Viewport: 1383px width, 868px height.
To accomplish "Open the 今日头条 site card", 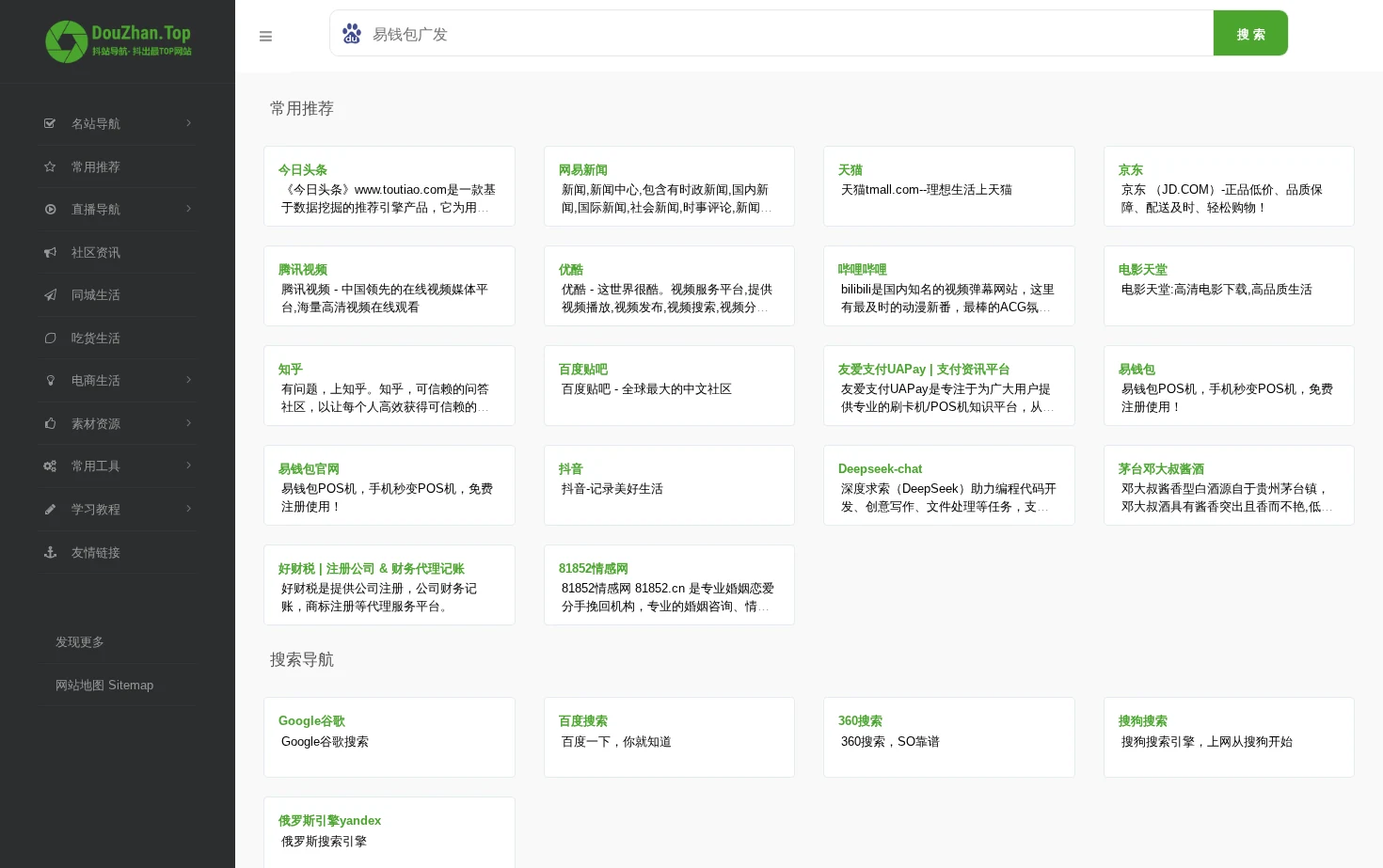I will click(x=389, y=186).
